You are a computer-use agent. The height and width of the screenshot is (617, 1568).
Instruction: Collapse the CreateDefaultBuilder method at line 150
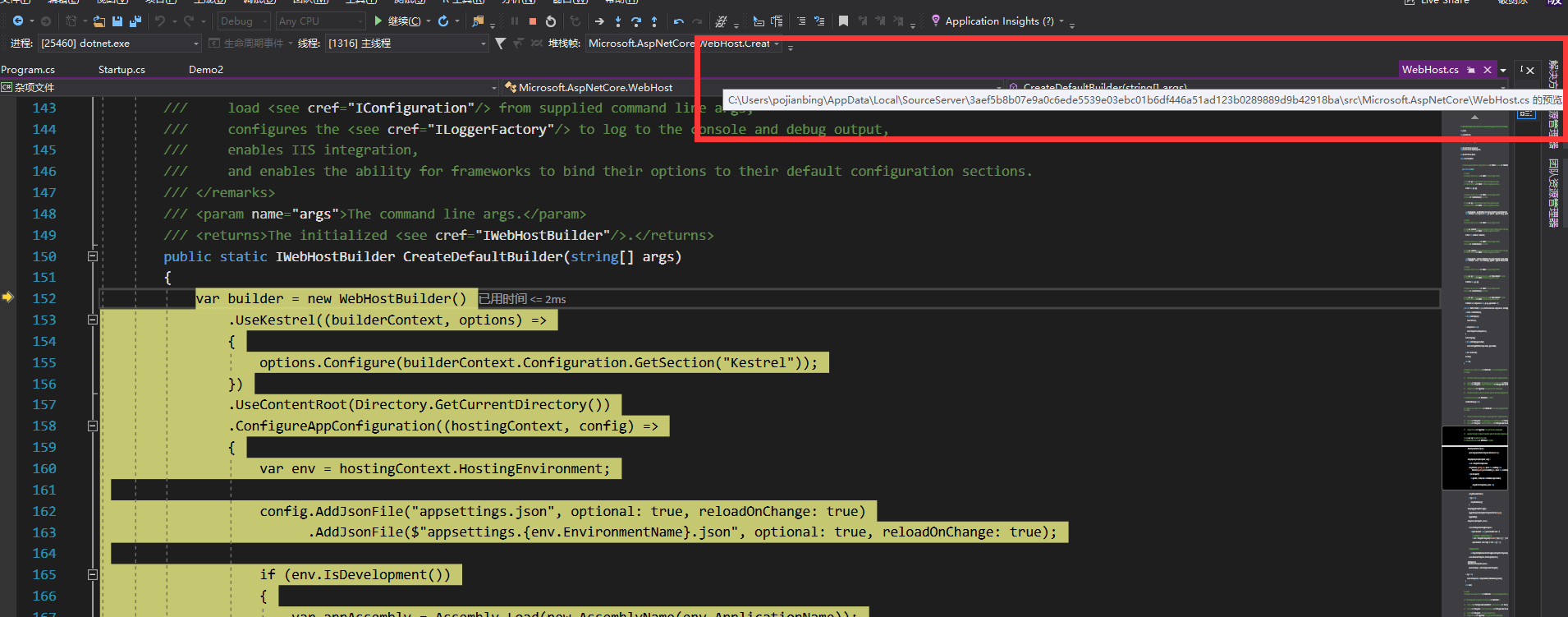click(93, 256)
